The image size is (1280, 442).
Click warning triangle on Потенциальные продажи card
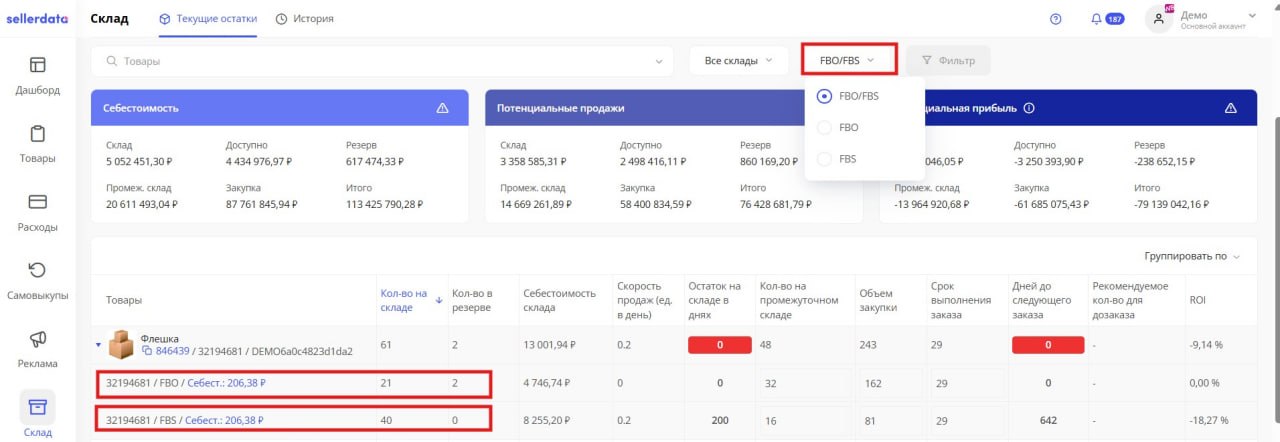[x=836, y=108]
